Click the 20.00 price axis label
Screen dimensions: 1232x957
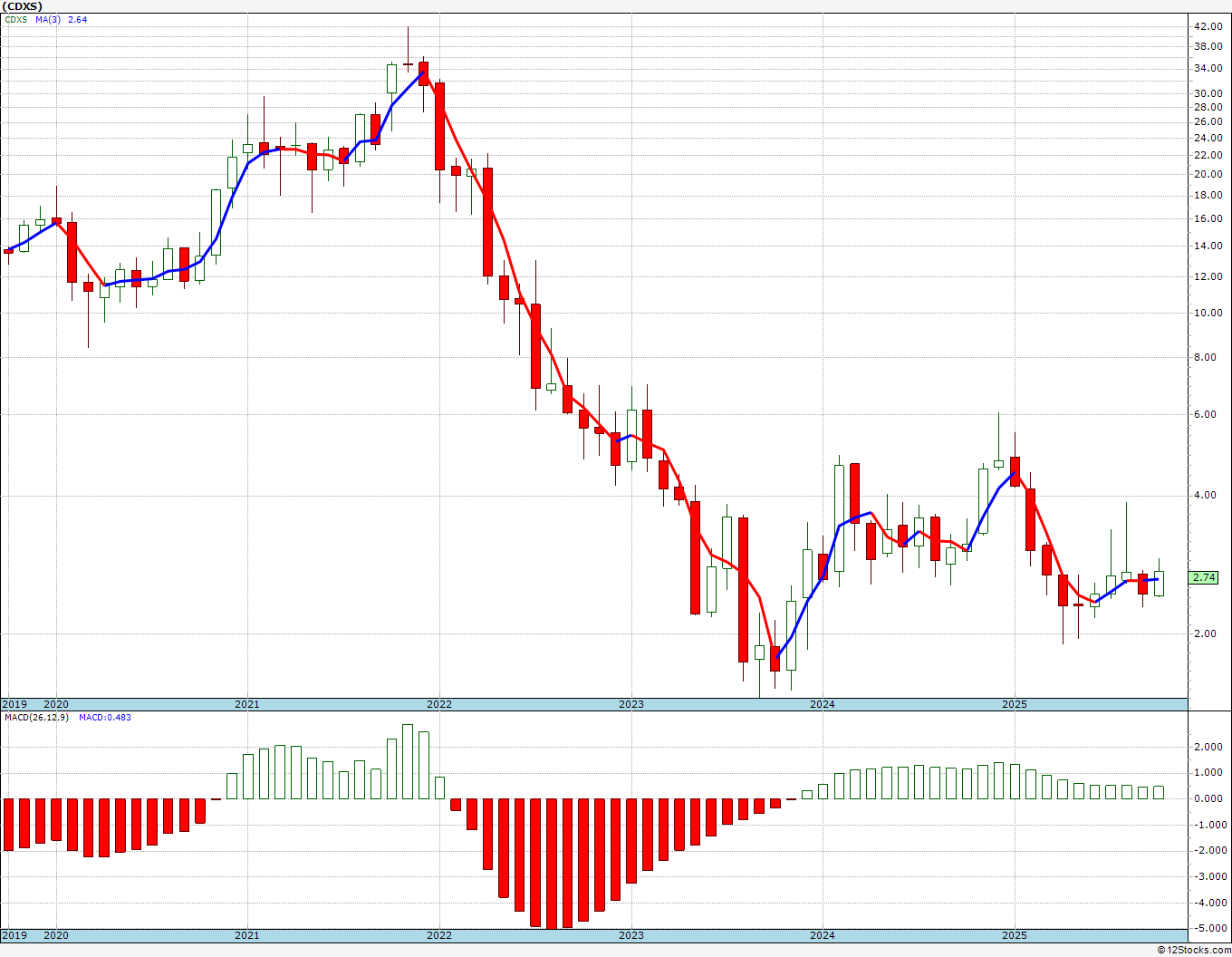click(1208, 174)
